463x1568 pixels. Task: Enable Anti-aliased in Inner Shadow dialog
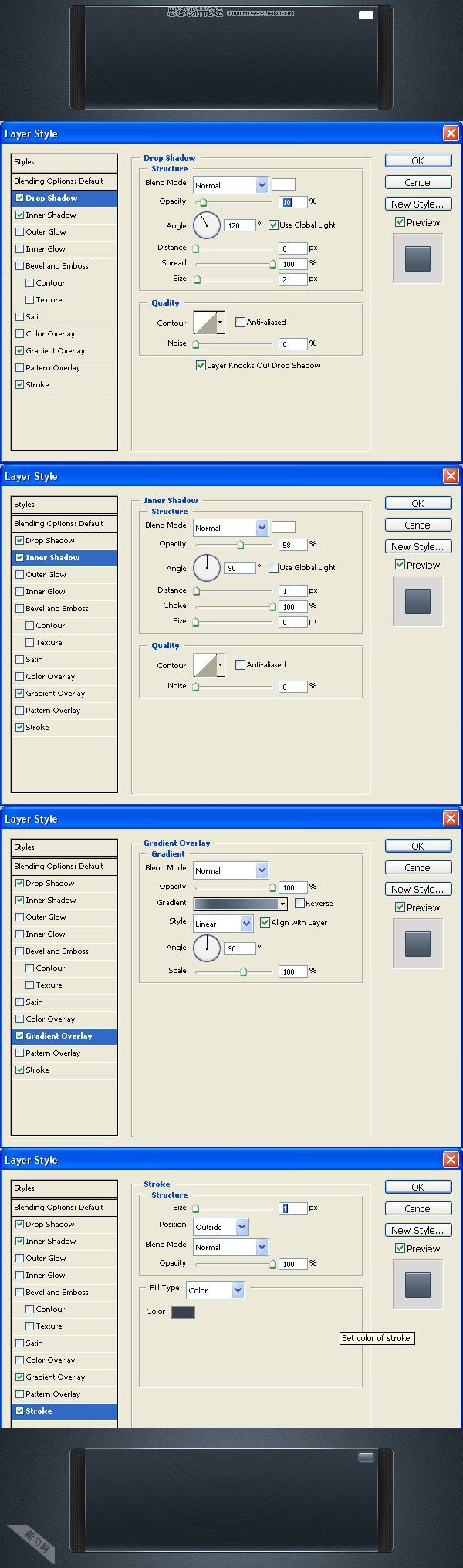(240, 664)
